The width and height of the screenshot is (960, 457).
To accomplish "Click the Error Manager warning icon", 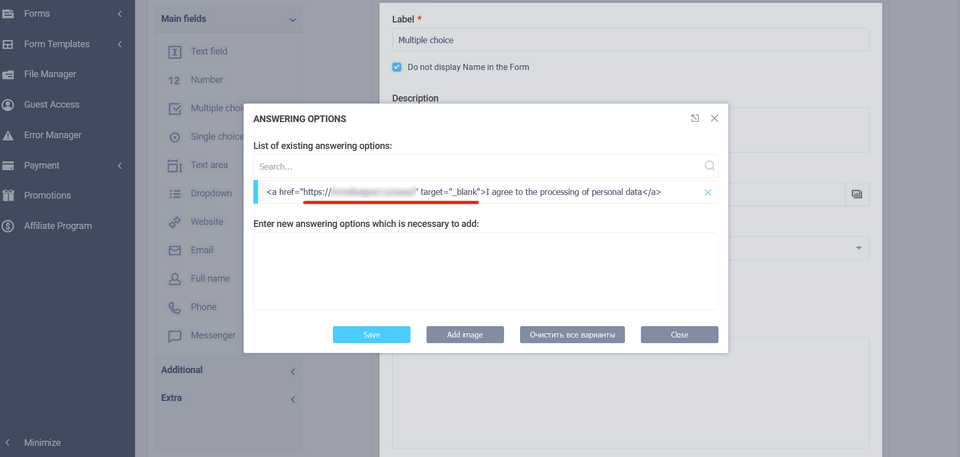I will pos(9,135).
